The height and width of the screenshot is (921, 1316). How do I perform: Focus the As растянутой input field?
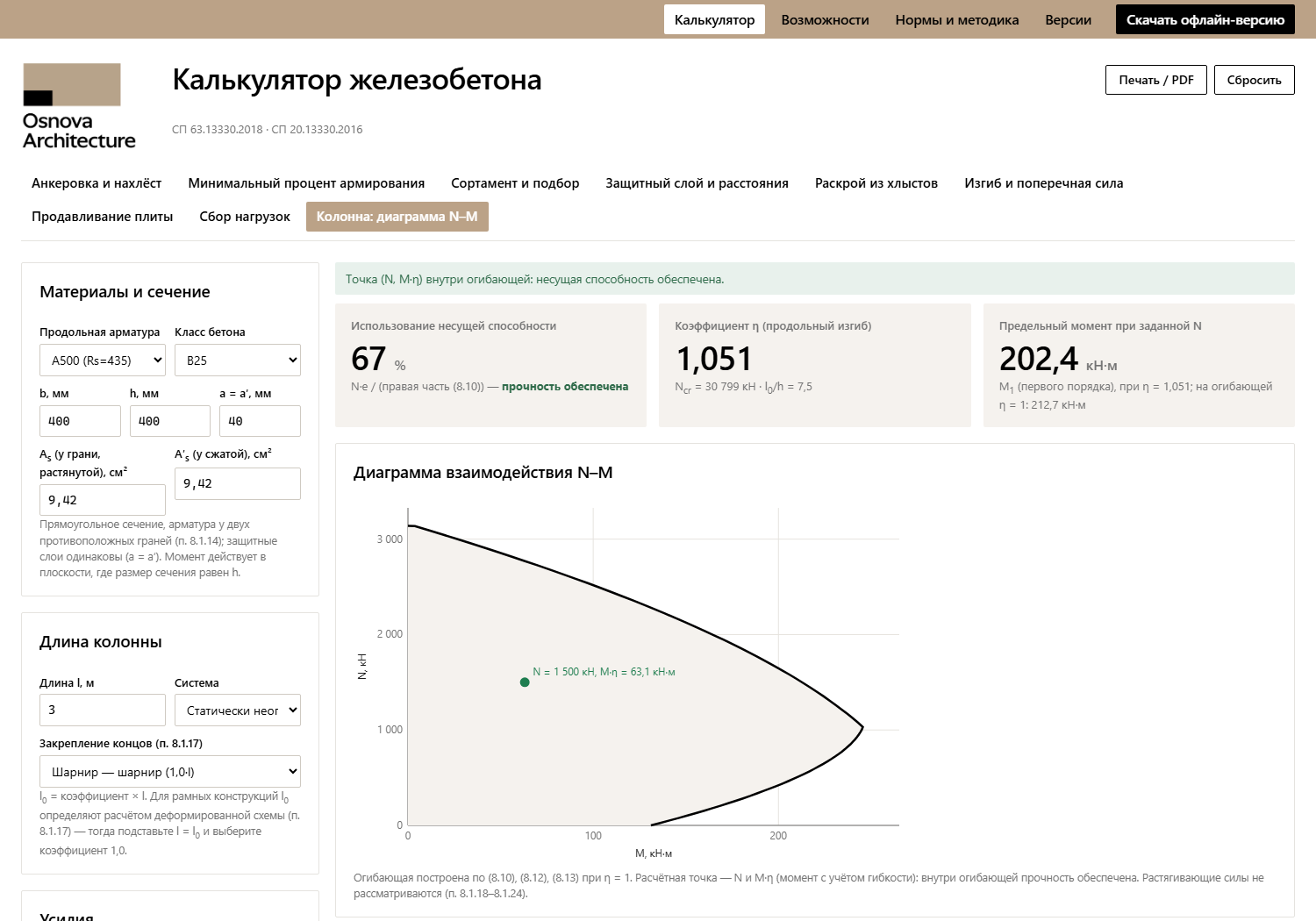[103, 500]
